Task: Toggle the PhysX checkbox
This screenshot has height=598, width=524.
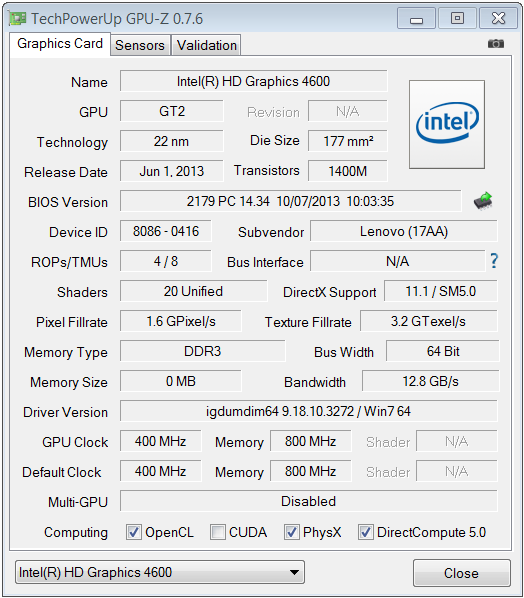Action: (x=292, y=532)
